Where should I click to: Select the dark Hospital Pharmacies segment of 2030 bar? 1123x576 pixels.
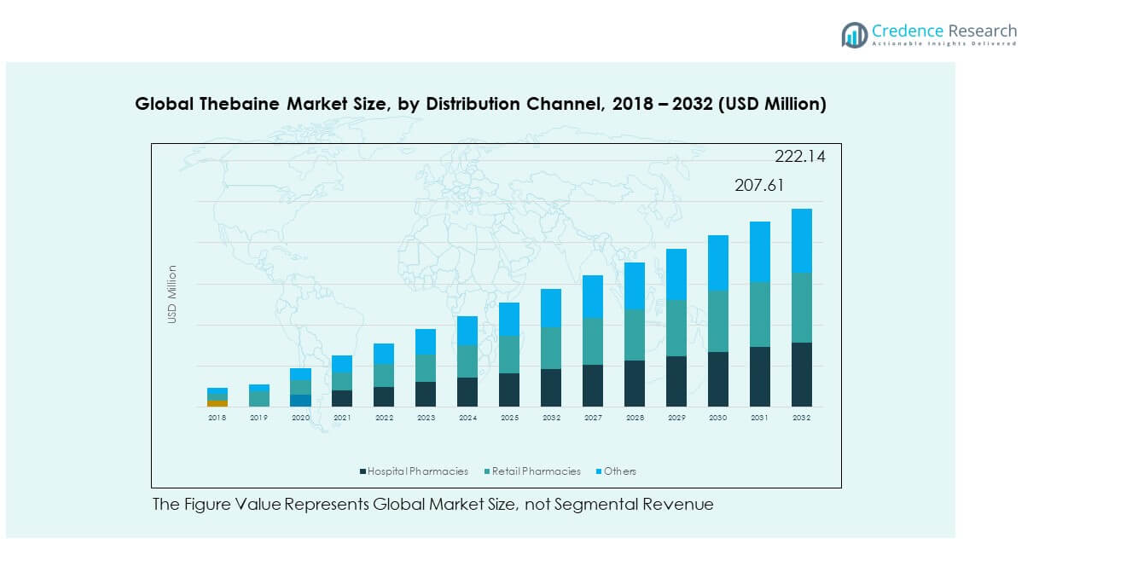coord(718,379)
